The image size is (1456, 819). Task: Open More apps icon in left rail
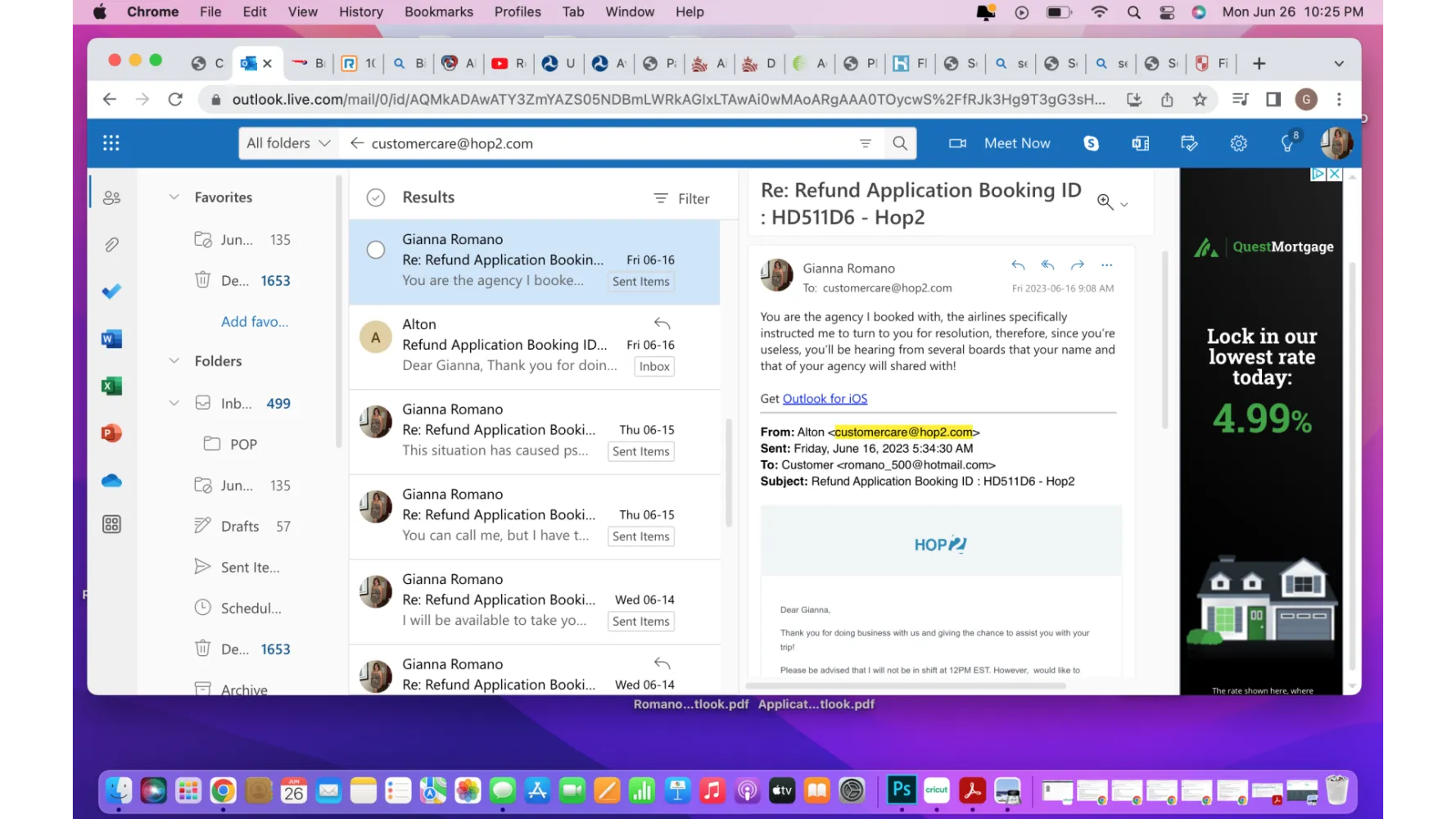(111, 524)
